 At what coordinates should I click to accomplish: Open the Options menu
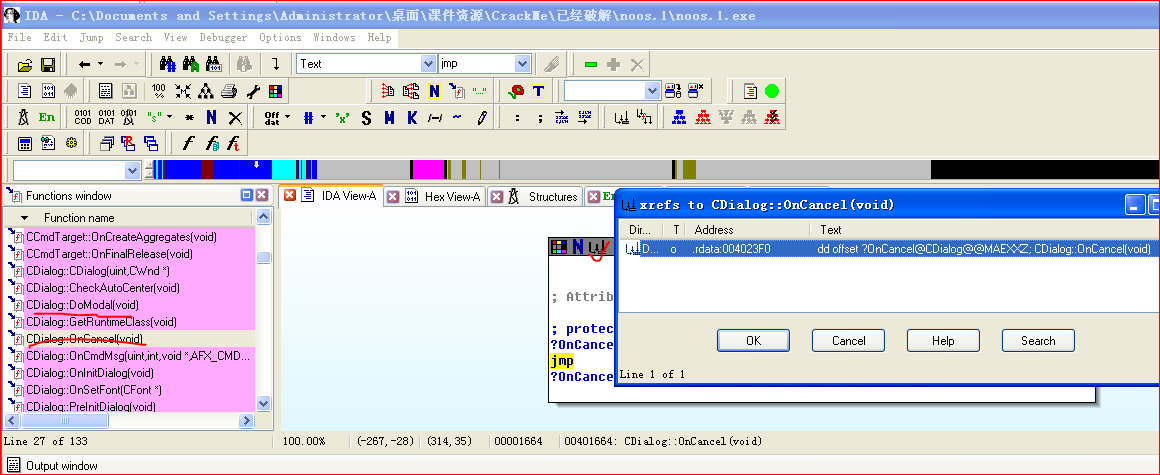pos(280,37)
